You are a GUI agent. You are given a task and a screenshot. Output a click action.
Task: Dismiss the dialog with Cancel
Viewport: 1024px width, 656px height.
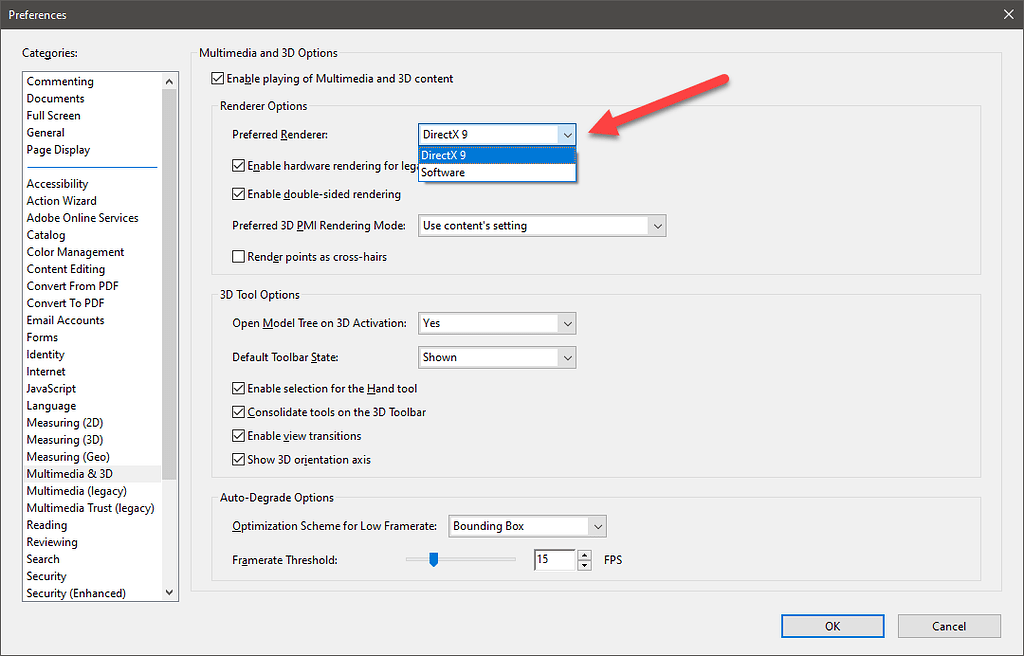(948, 625)
